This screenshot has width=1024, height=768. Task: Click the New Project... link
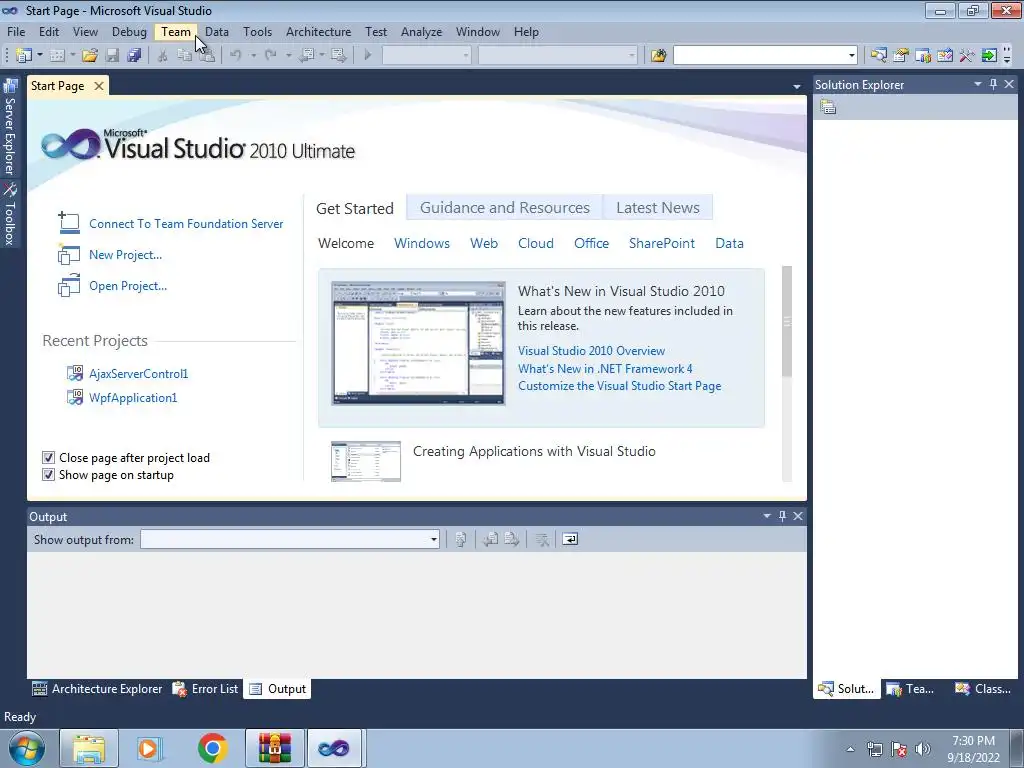(125, 255)
